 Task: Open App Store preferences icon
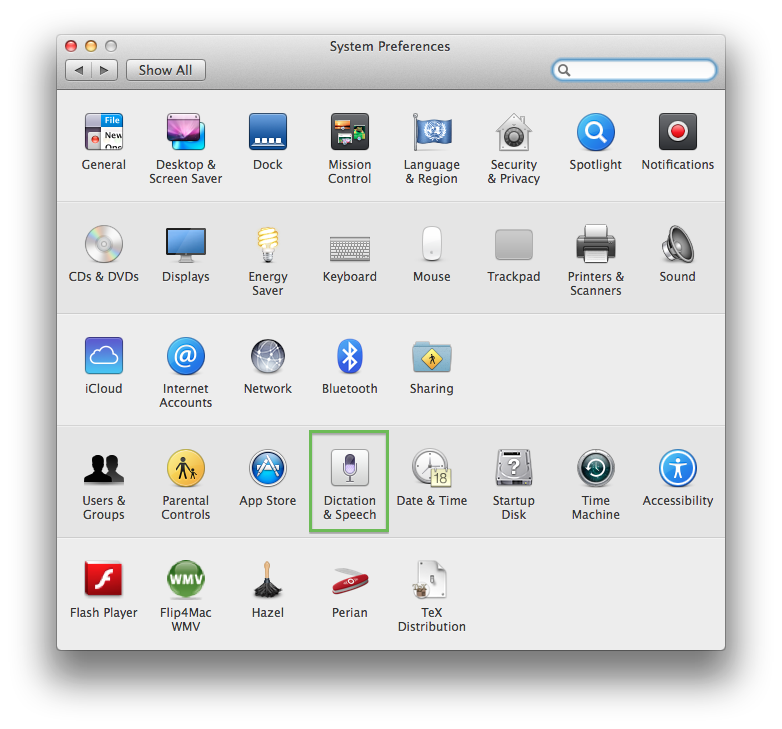click(x=268, y=468)
